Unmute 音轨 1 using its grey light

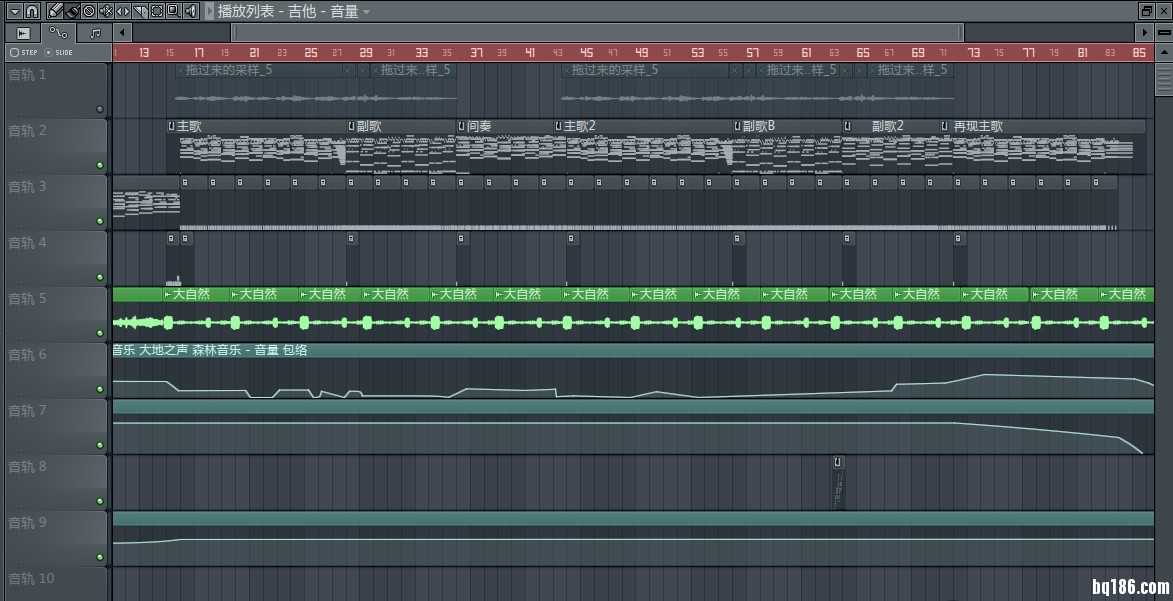click(x=99, y=109)
